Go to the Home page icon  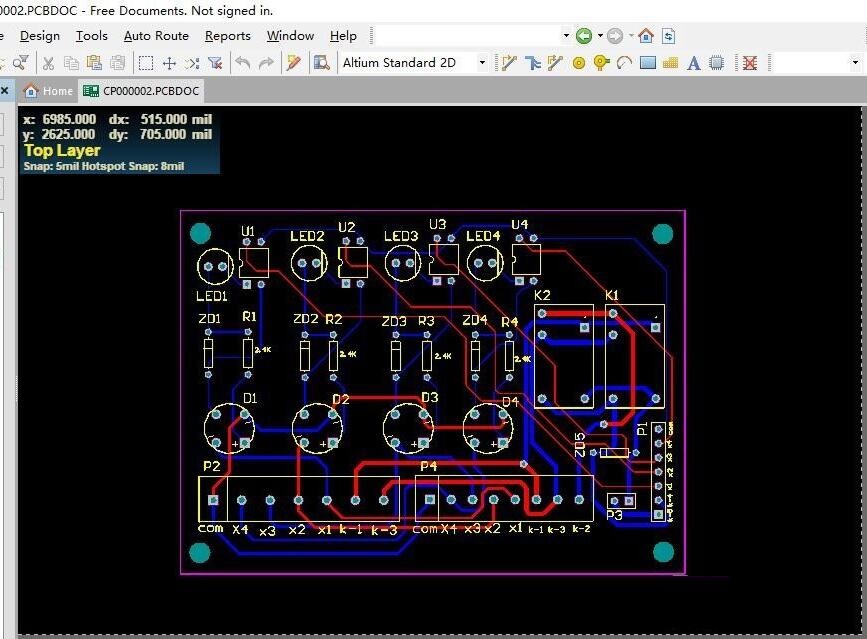(x=646, y=36)
